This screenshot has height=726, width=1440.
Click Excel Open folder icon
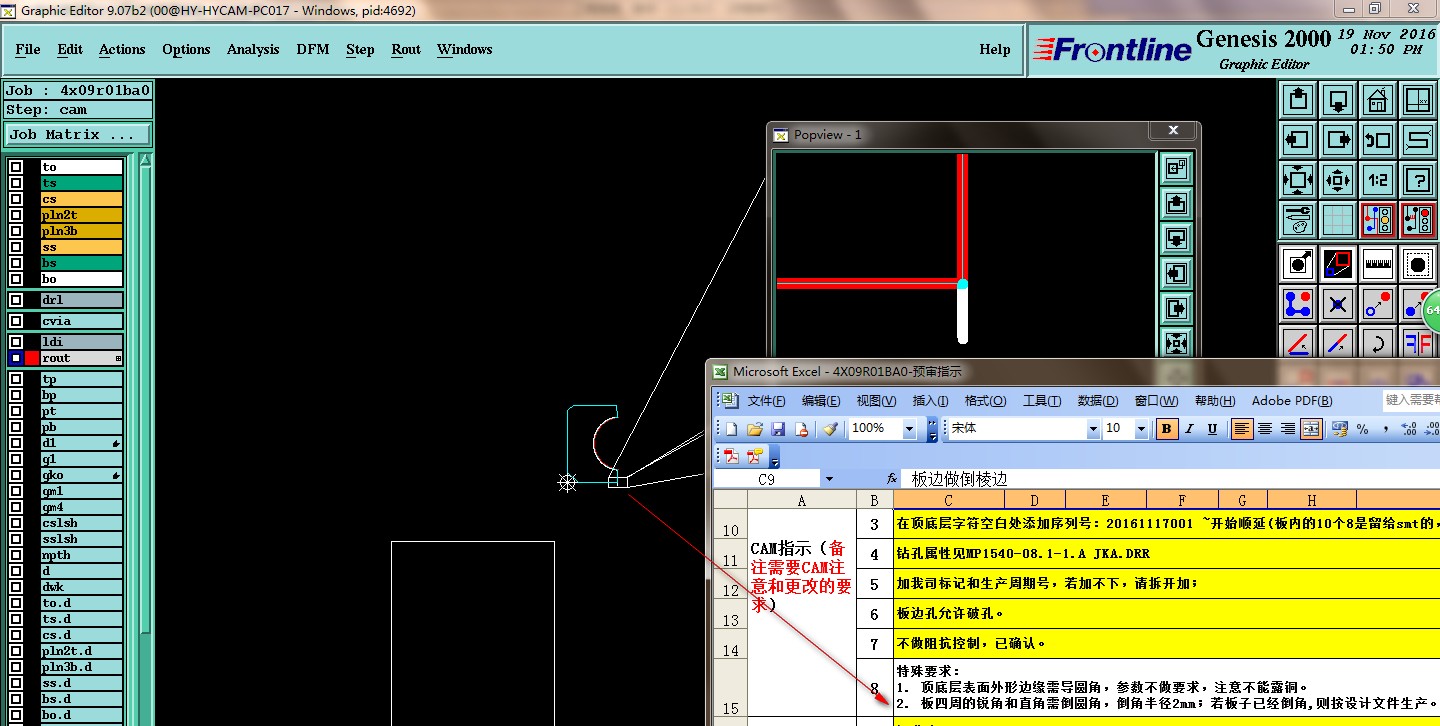[x=755, y=429]
